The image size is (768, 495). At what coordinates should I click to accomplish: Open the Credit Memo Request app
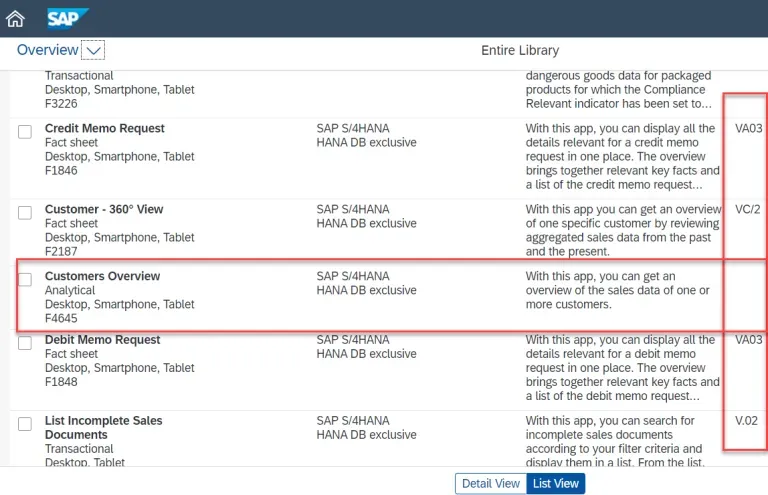point(105,128)
